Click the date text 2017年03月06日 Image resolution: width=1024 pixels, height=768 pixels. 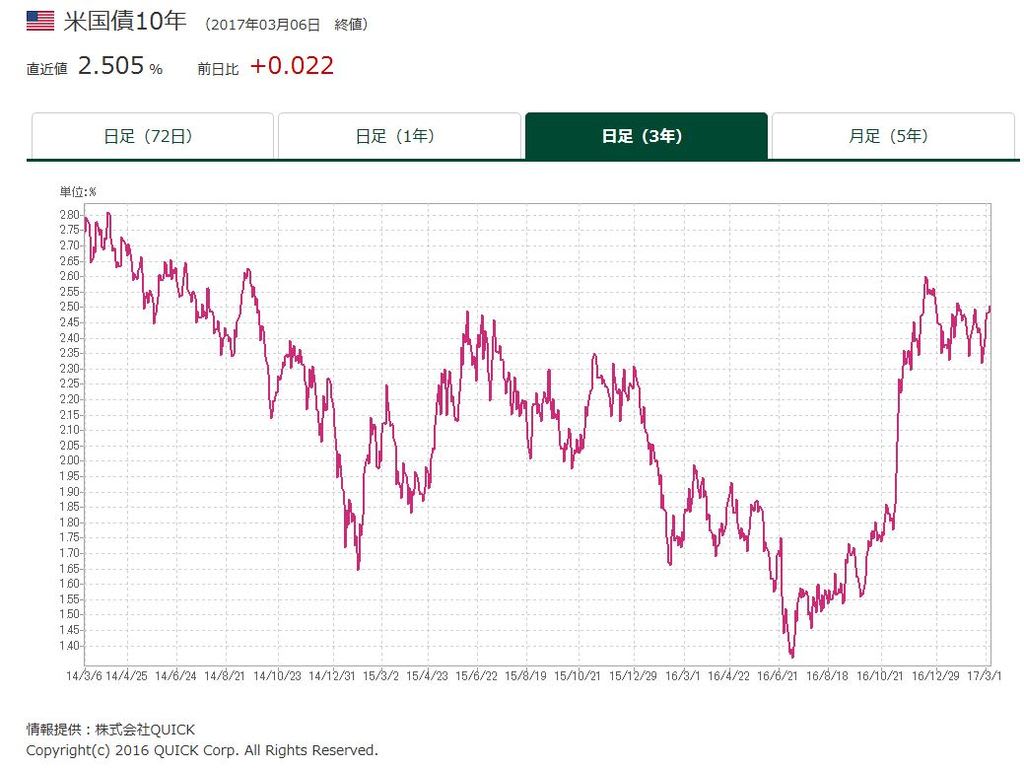coord(266,25)
